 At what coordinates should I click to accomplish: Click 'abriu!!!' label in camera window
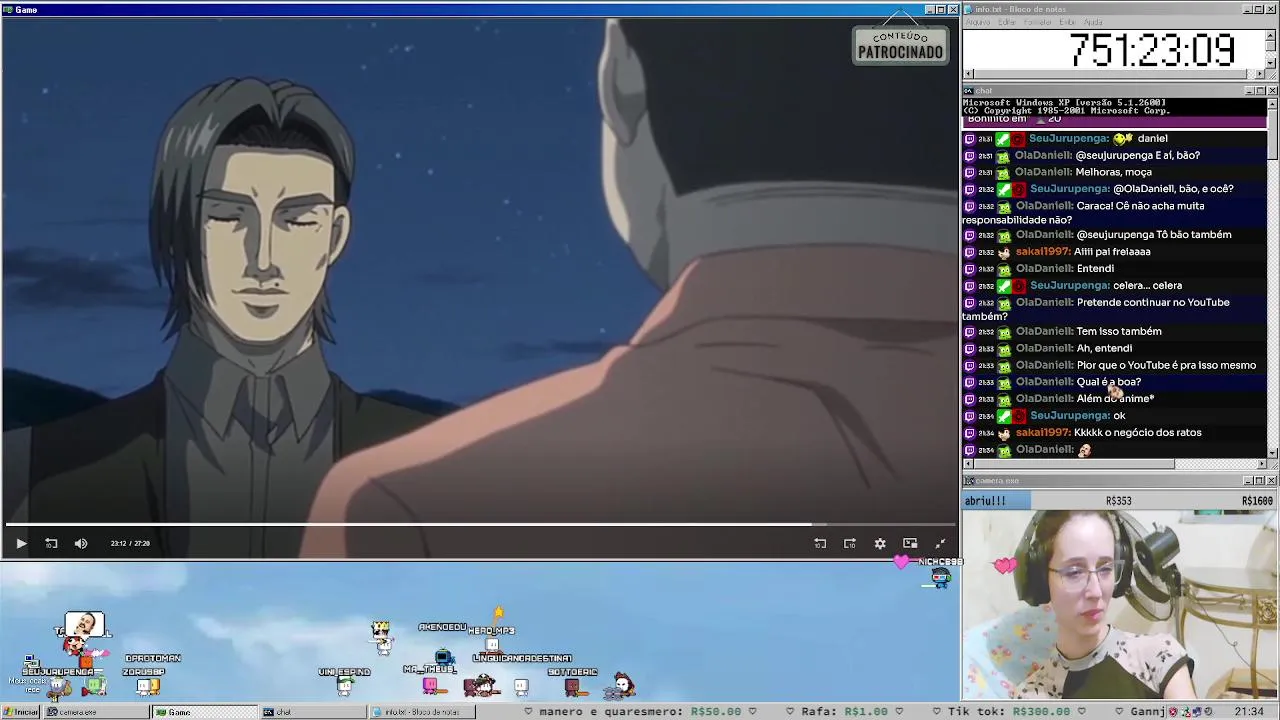985,501
